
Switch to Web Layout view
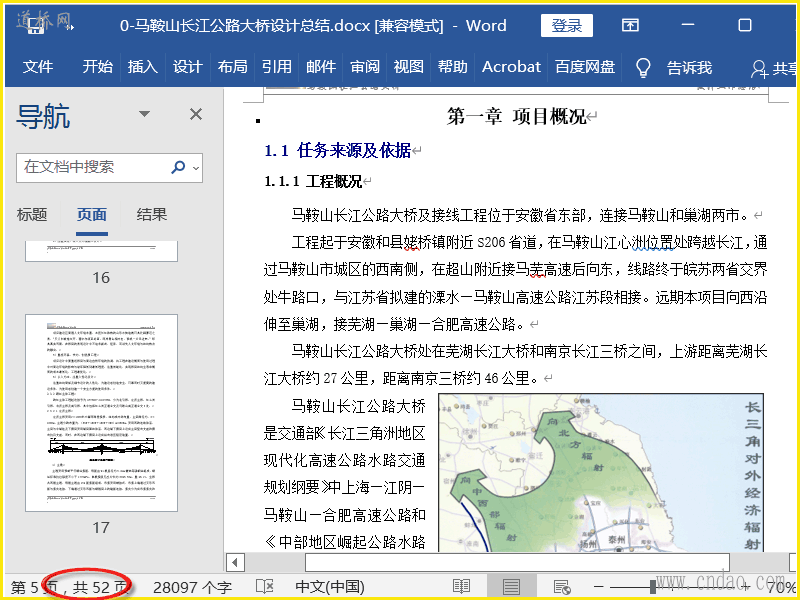(562, 587)
